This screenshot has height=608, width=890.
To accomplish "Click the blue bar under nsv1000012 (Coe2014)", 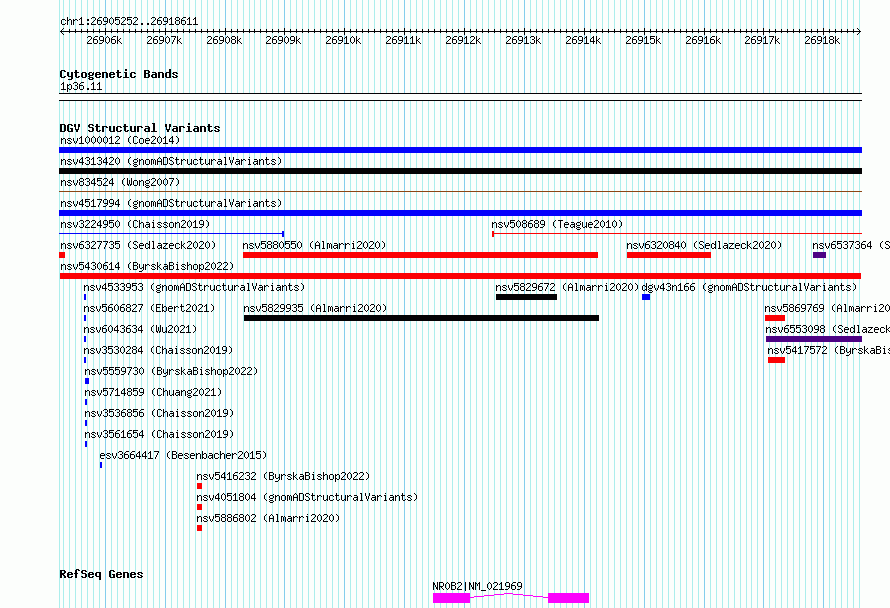I will pos(460,150).
